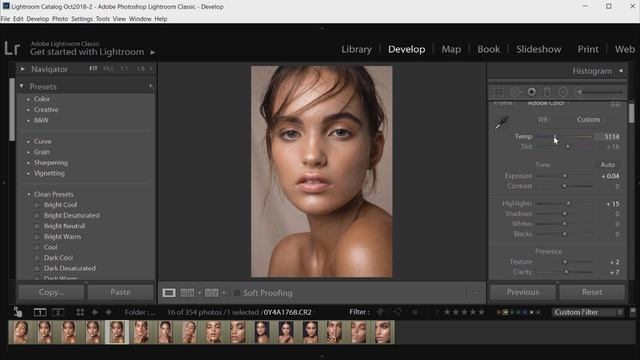Click Get started with Lightroom link
Screen dimensions: 640x360
click(x=87, y=52)
